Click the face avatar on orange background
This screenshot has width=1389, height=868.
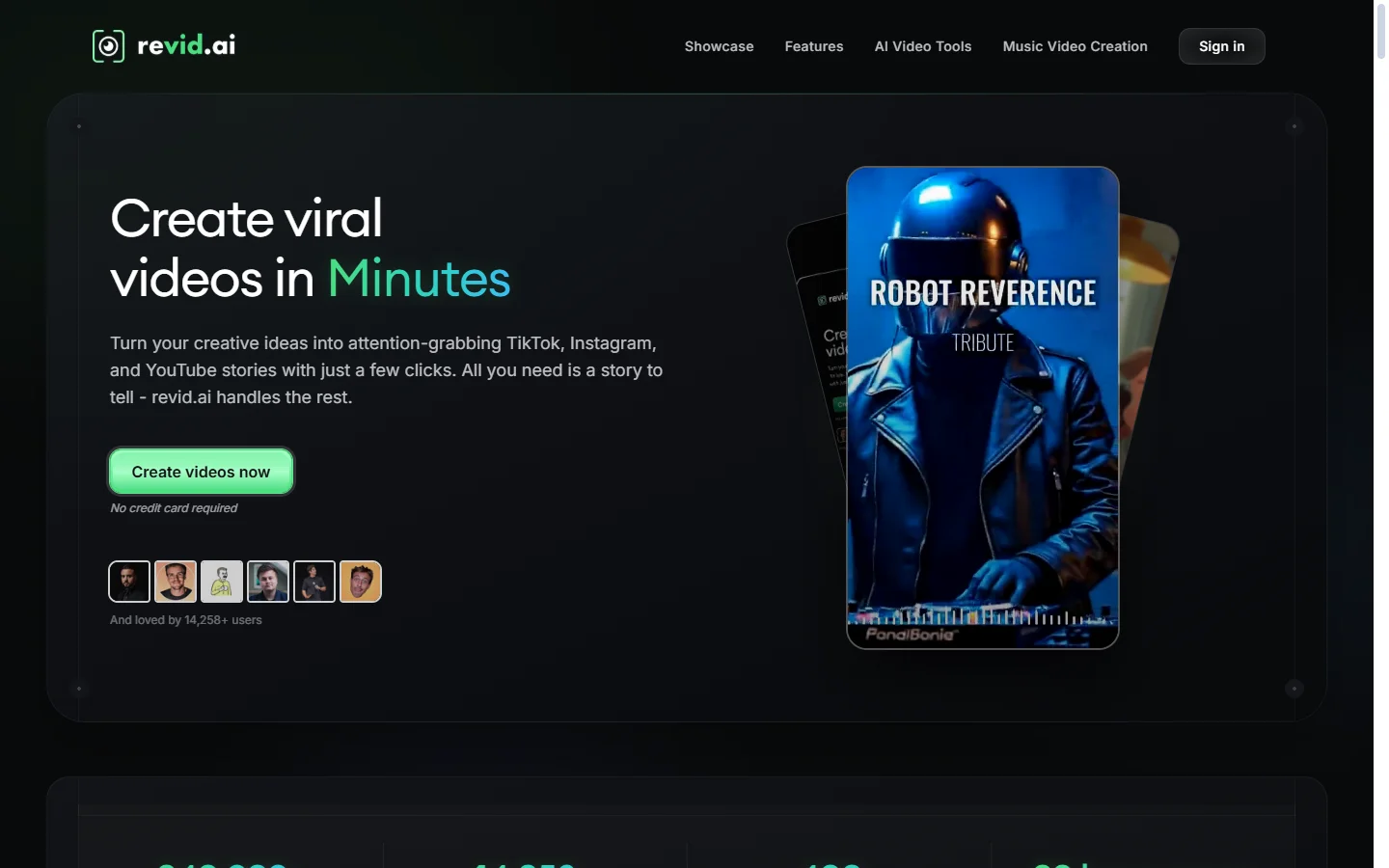coord(361,582)
